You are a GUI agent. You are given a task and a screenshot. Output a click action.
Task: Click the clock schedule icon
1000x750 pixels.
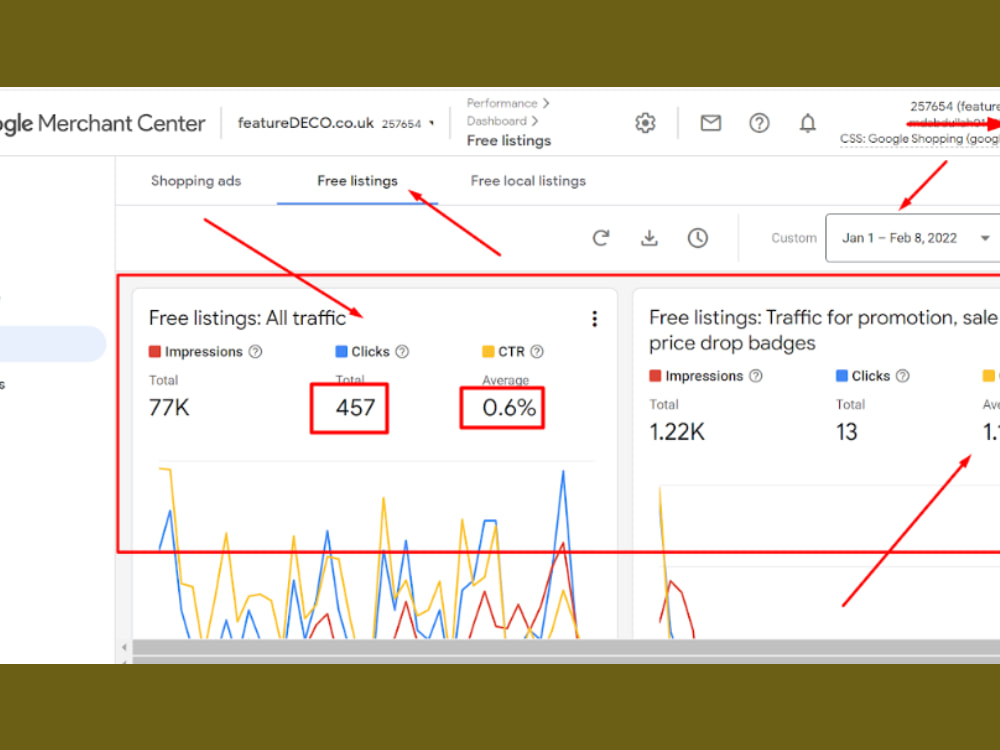tap(698, 238)
